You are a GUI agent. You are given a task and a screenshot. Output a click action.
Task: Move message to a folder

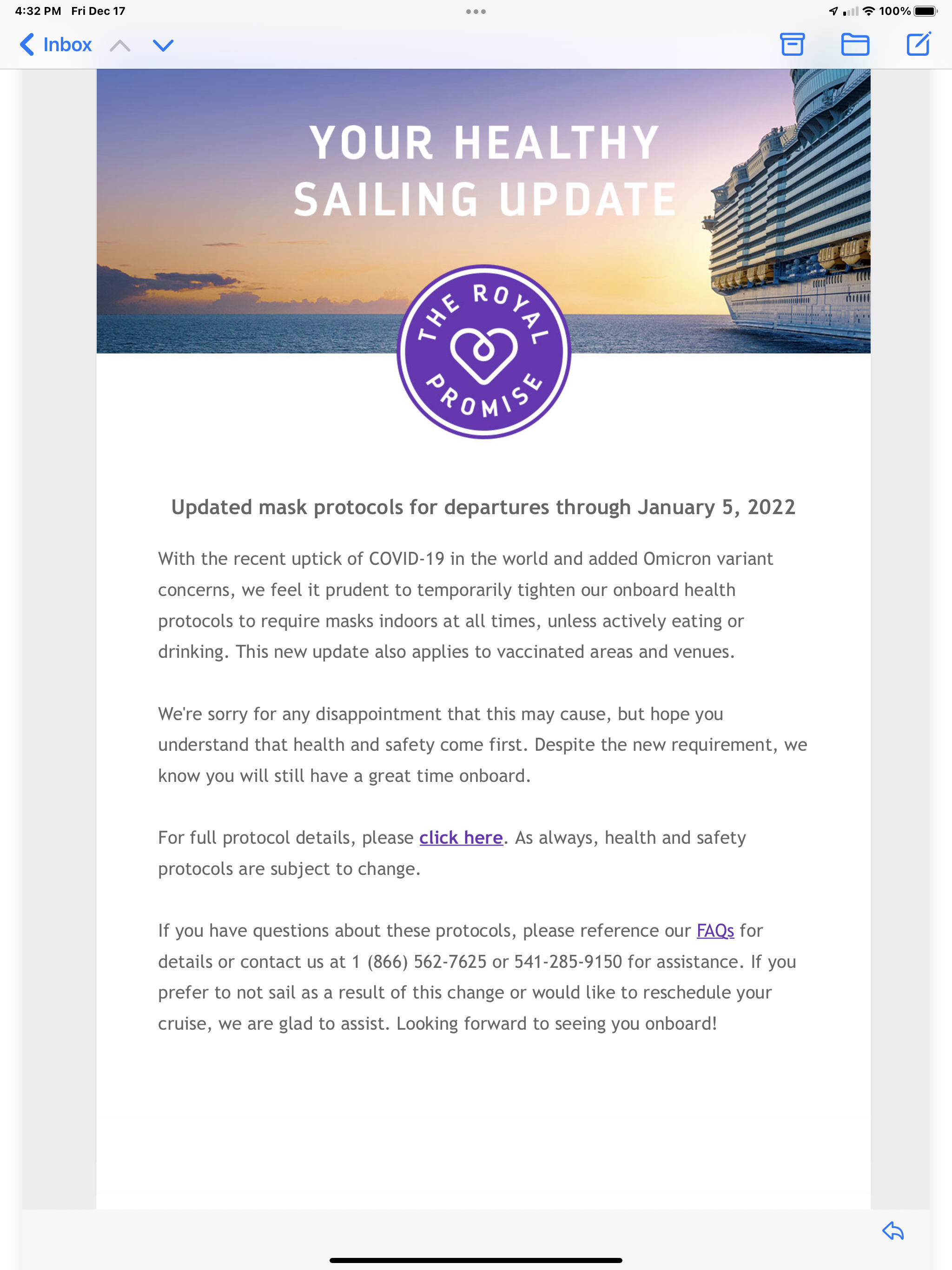point(854,44)
